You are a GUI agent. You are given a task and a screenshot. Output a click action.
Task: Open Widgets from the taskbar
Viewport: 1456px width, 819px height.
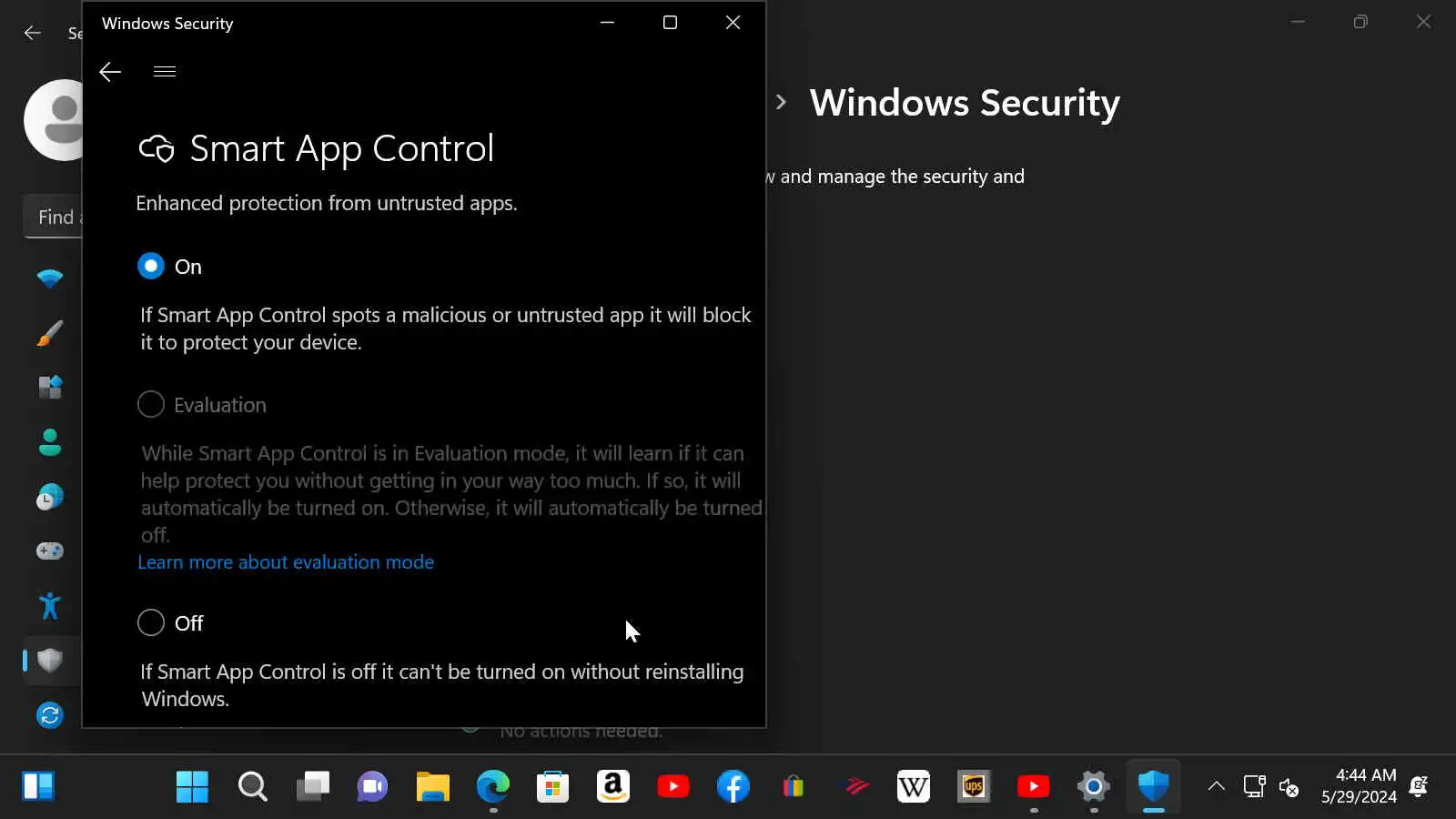(x=38, y=786)
